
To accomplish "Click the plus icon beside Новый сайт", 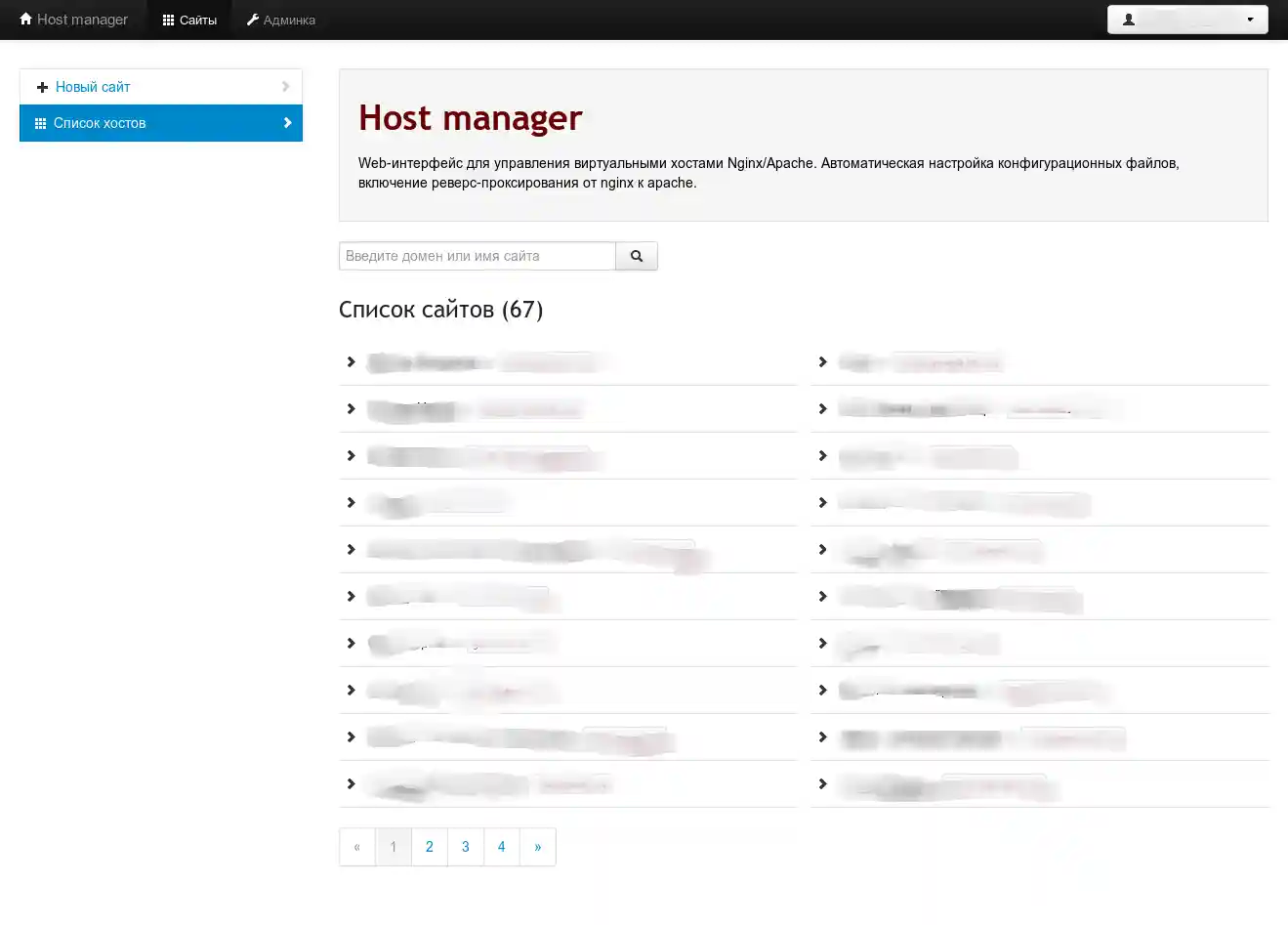I will [43, 87].
